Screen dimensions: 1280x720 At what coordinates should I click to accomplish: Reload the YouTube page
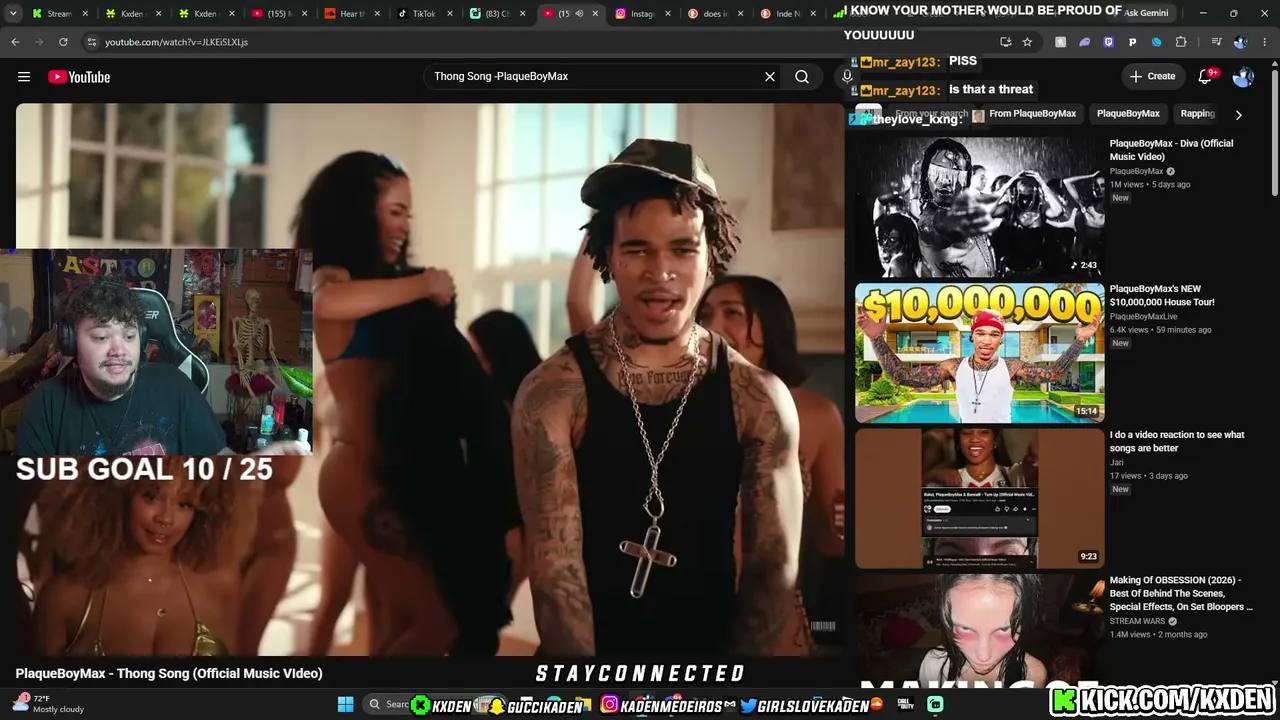(63, 42)
